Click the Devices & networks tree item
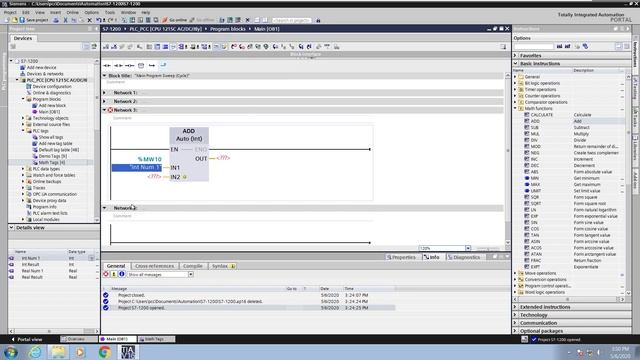The height and width of the screenshot is (360, 640). point(45,74)
